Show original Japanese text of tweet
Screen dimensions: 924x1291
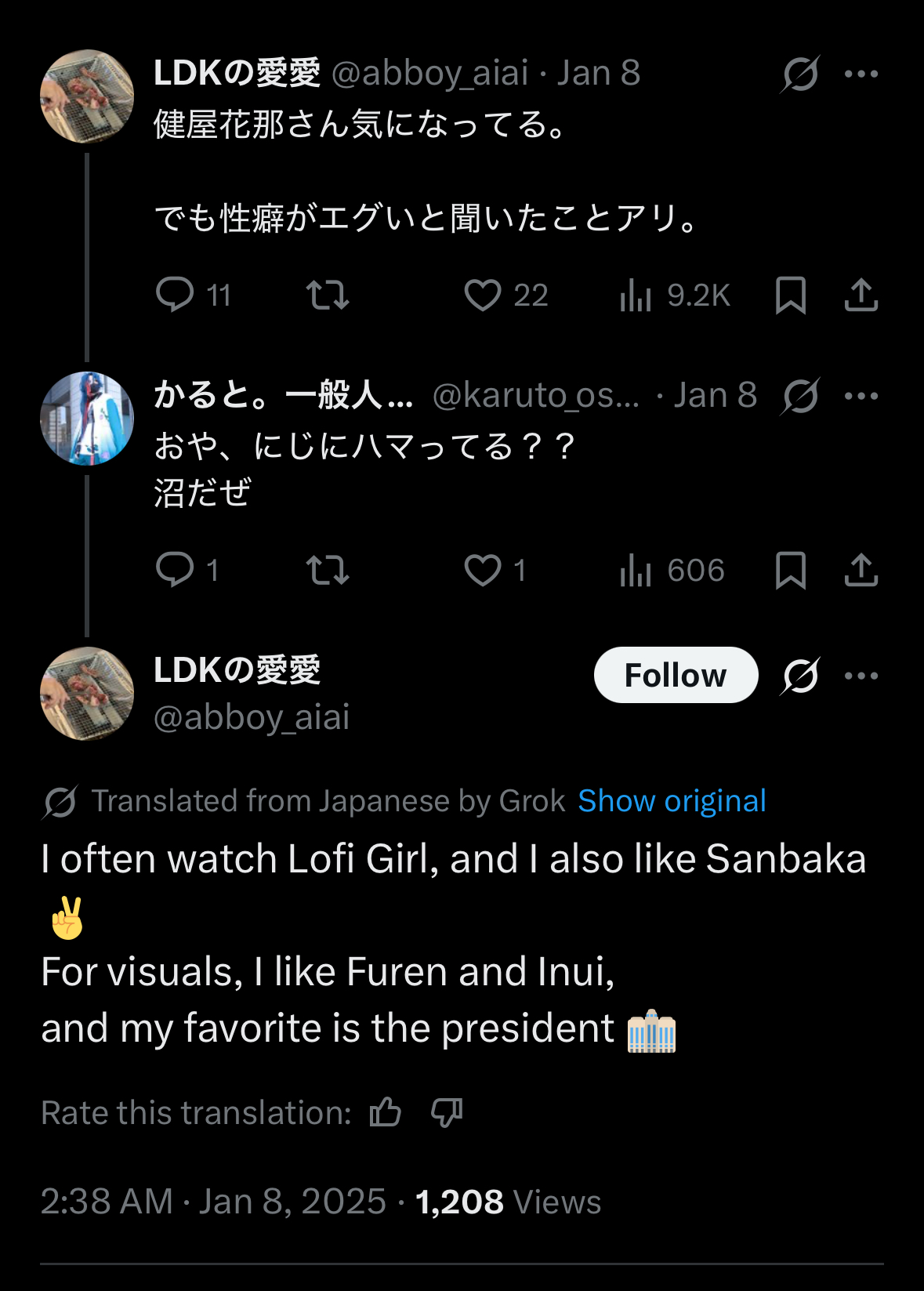[672, 801]
